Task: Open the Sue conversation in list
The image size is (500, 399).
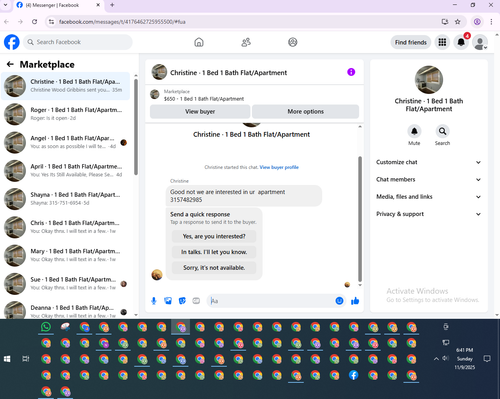Action: 66,284
